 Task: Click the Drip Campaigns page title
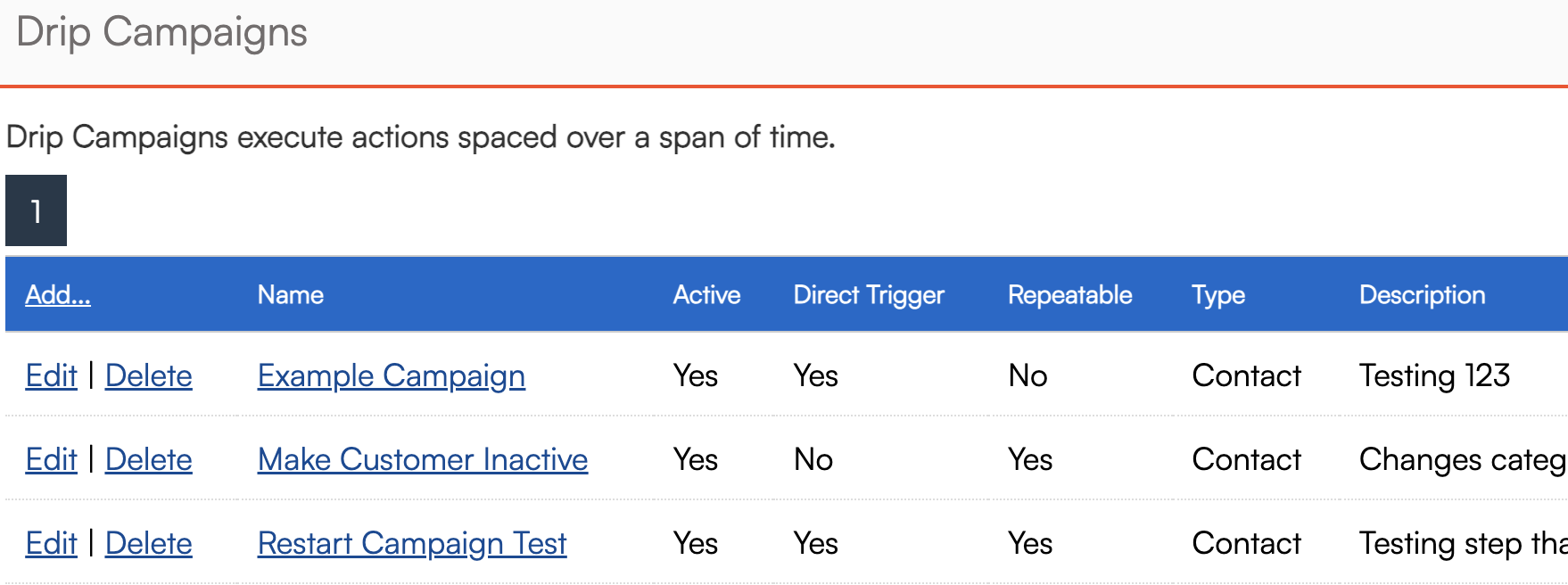tap(161, 33)
